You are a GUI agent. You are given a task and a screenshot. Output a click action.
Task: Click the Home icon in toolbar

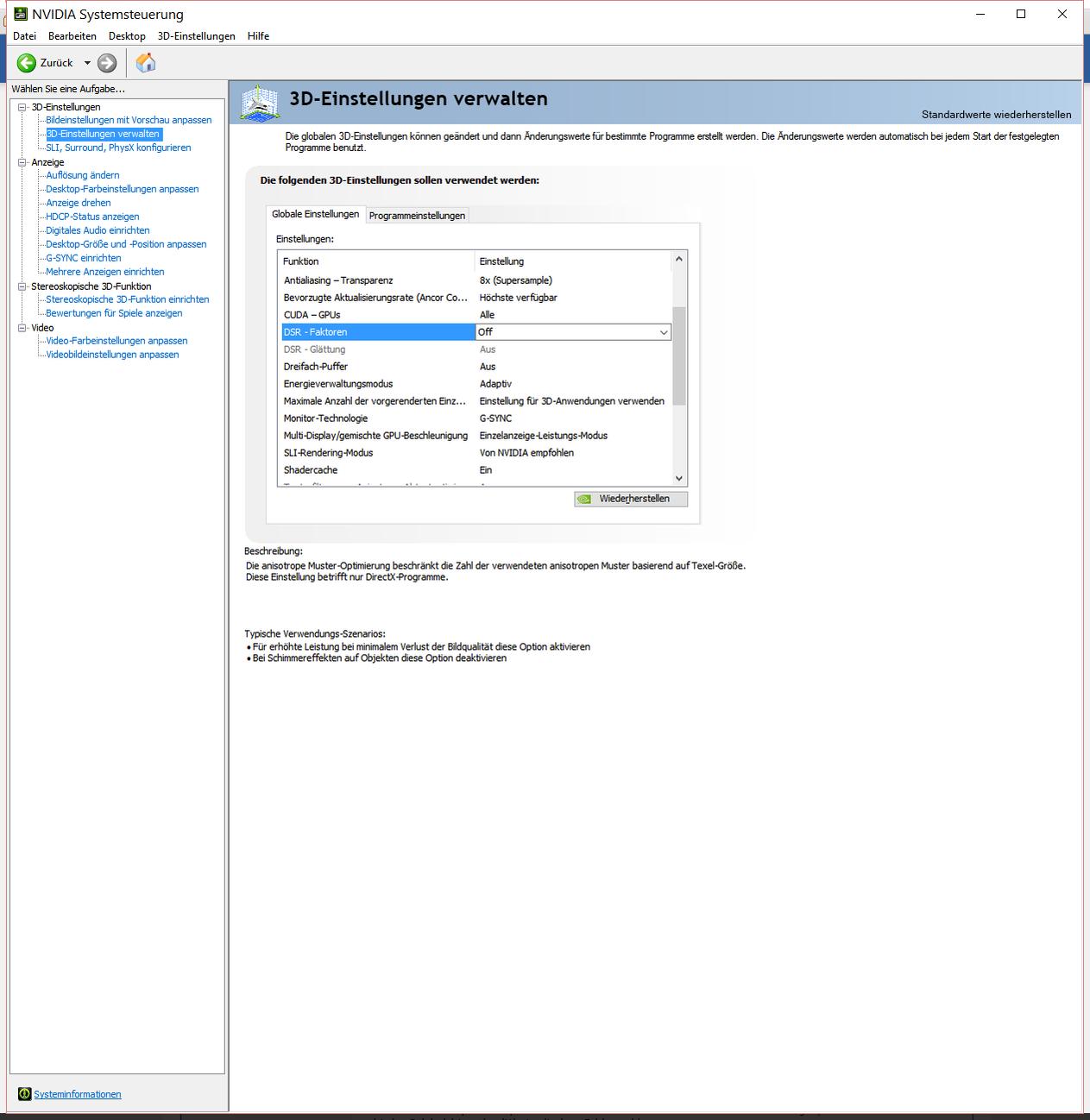tap(146, 62)
